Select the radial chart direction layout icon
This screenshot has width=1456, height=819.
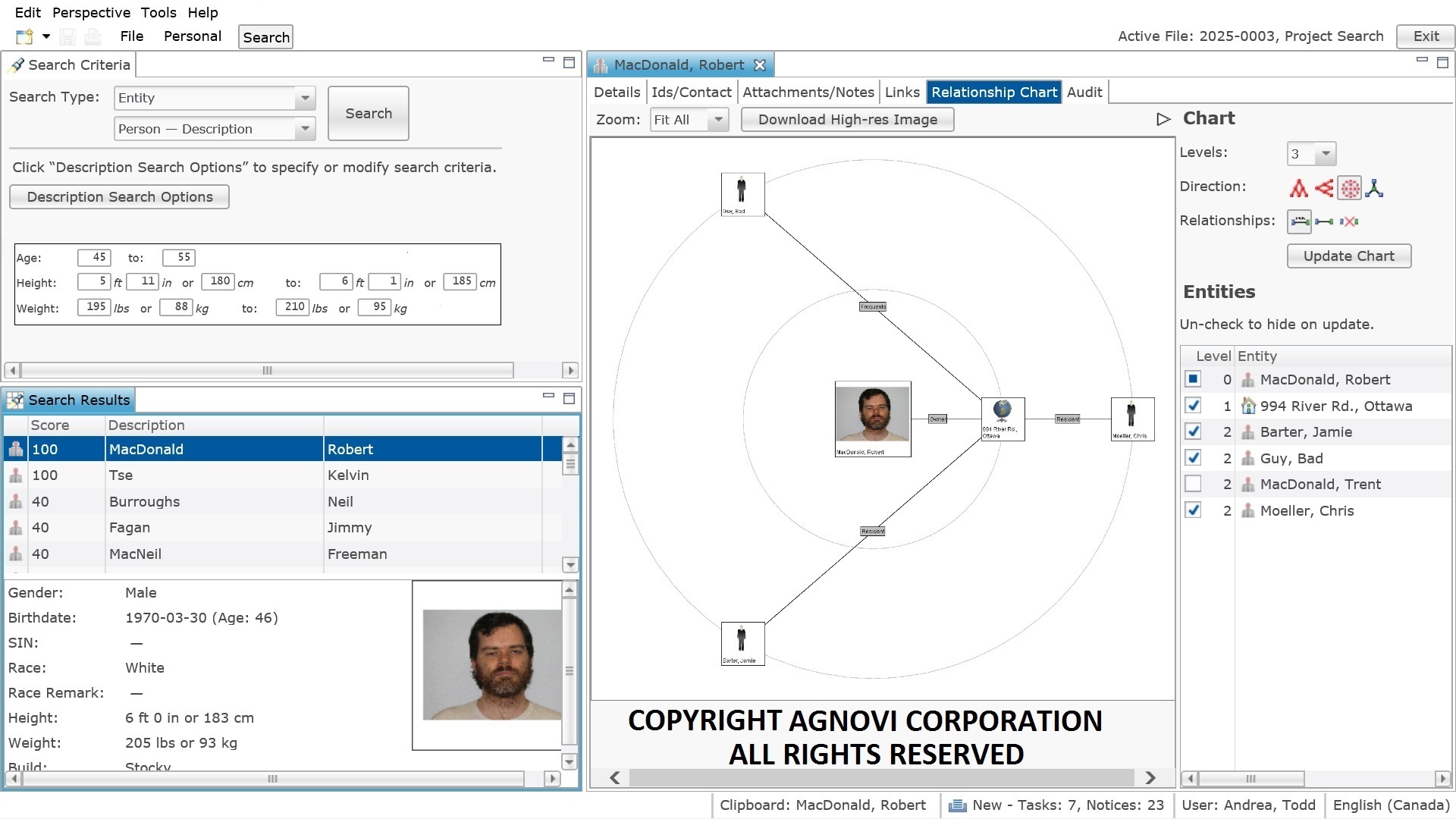click(1350, 188)
